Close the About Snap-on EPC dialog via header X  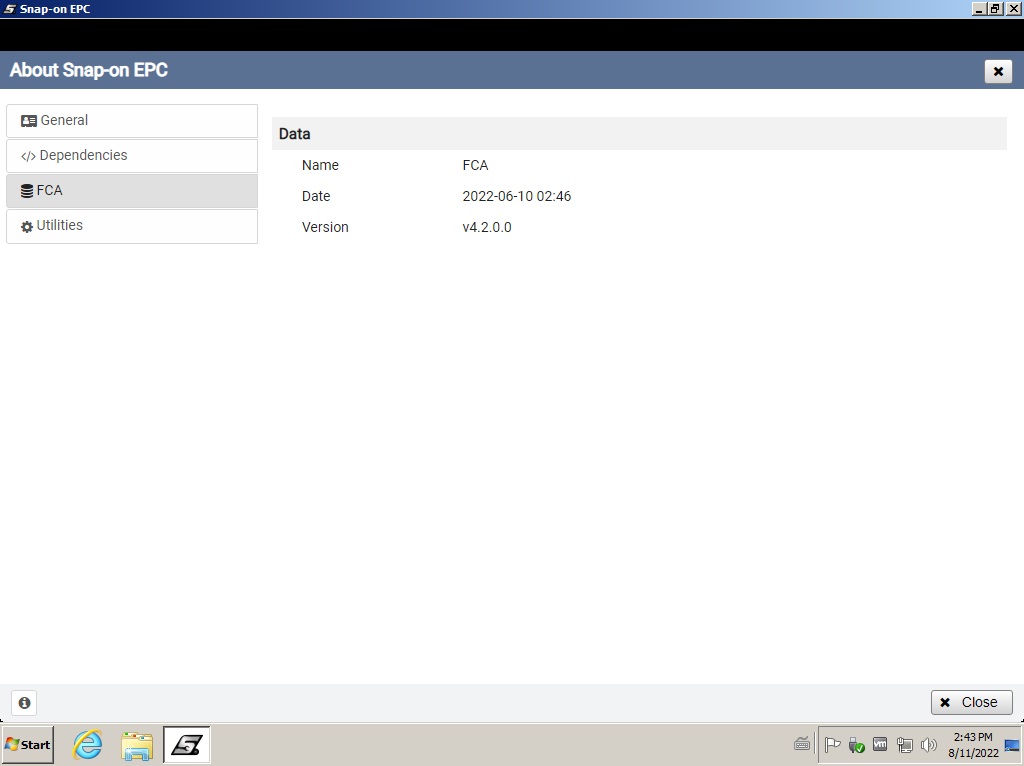coord(998,71)
